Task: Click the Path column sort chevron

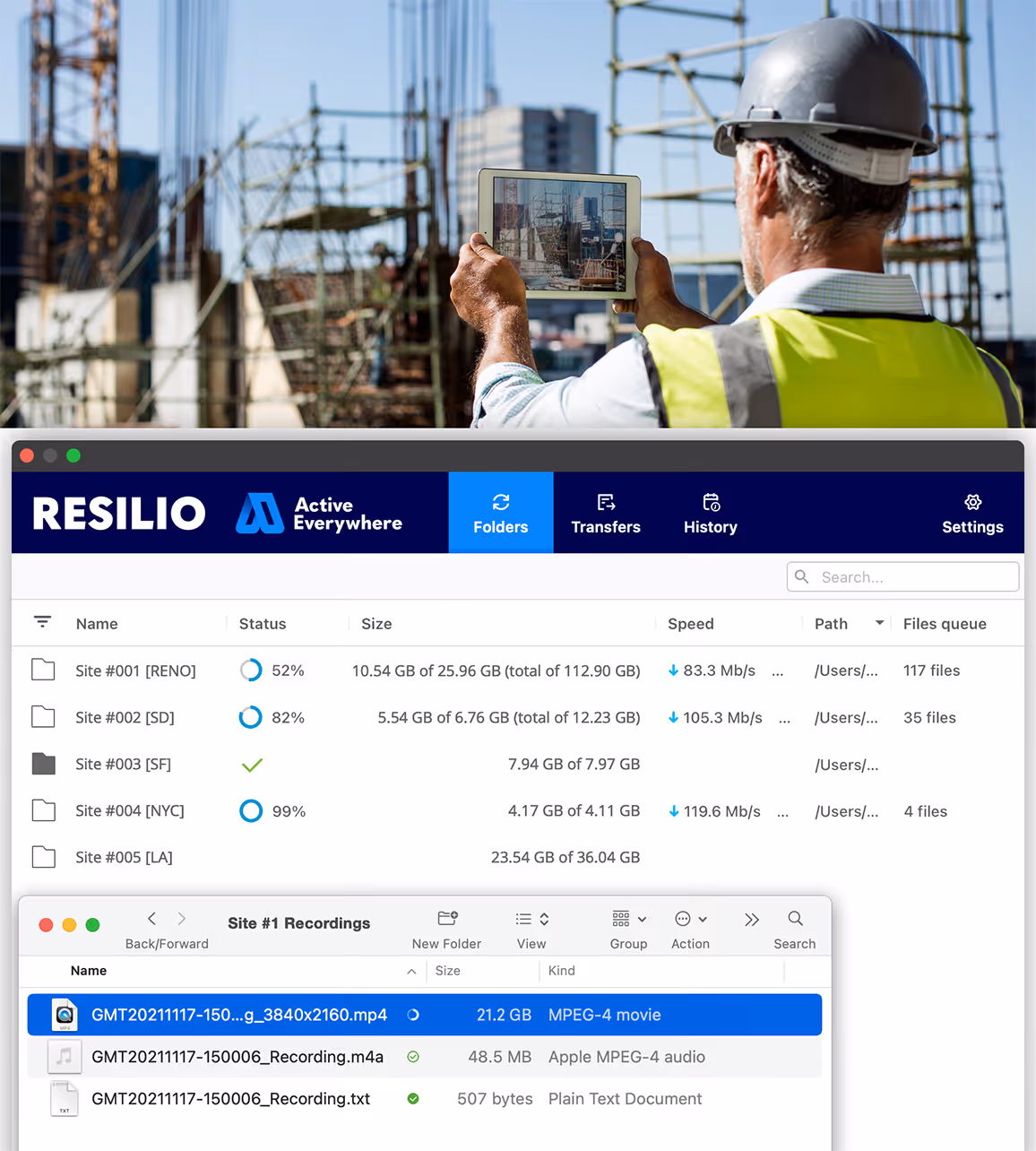Action: [879, 621]
